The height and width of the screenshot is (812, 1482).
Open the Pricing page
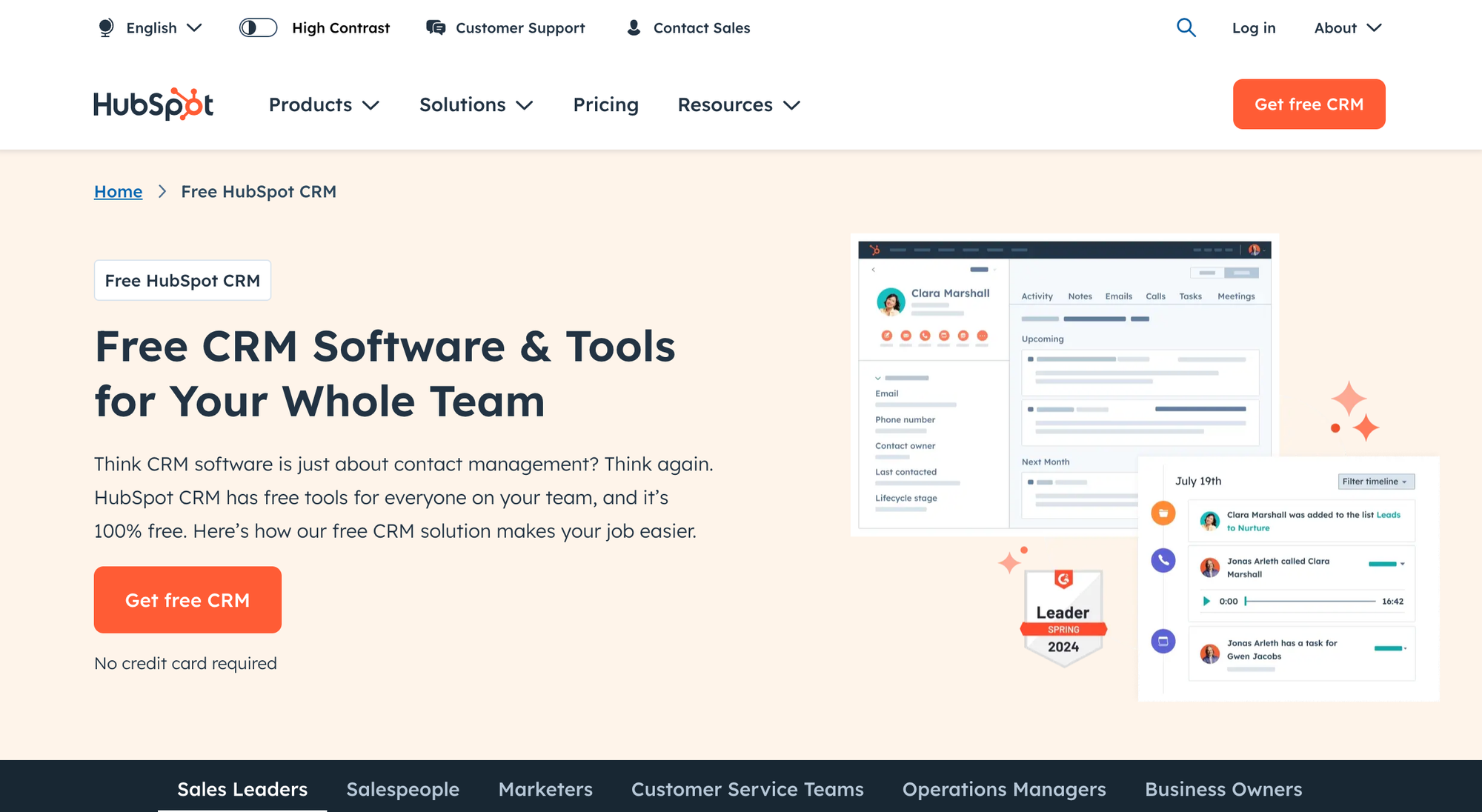605,105
